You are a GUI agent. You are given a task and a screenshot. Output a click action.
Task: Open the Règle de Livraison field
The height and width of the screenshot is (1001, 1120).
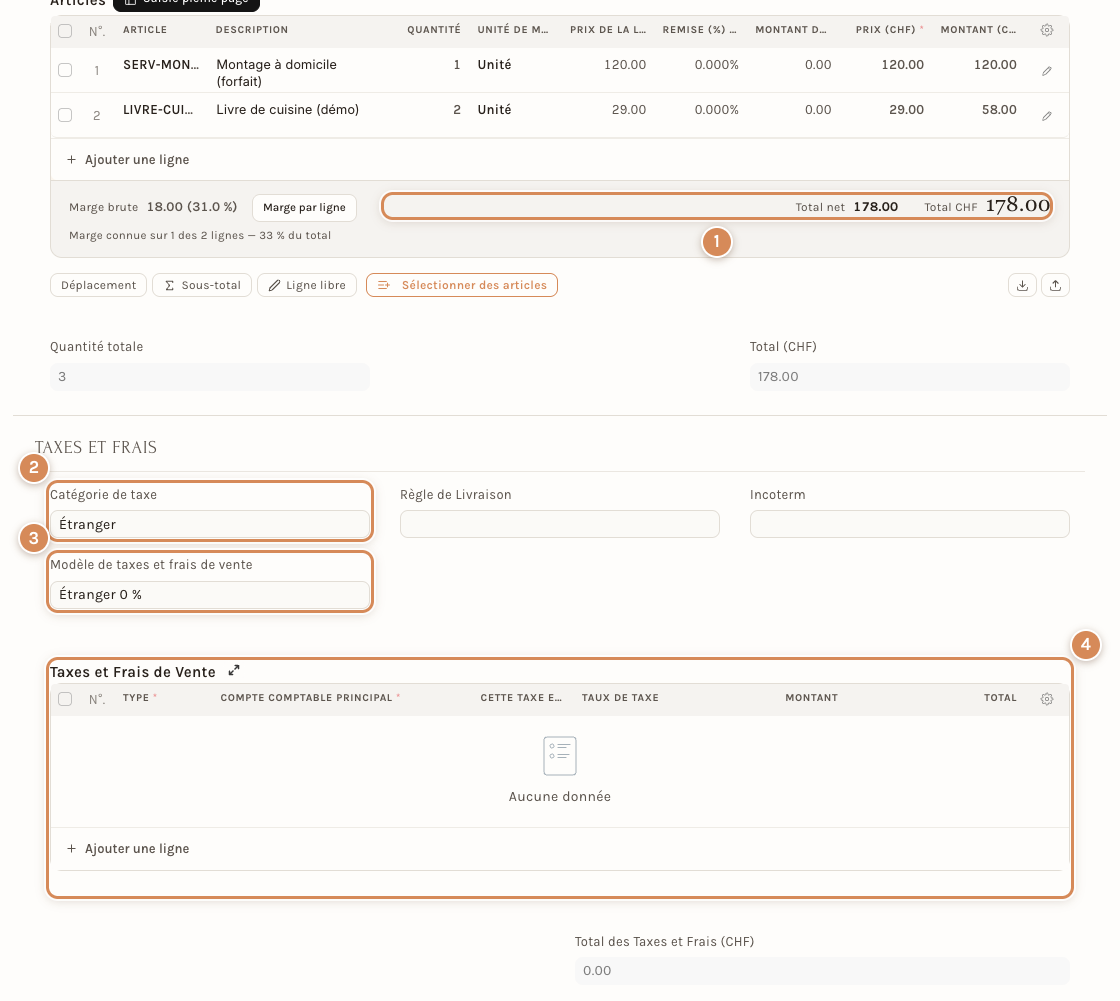[559, 524]
